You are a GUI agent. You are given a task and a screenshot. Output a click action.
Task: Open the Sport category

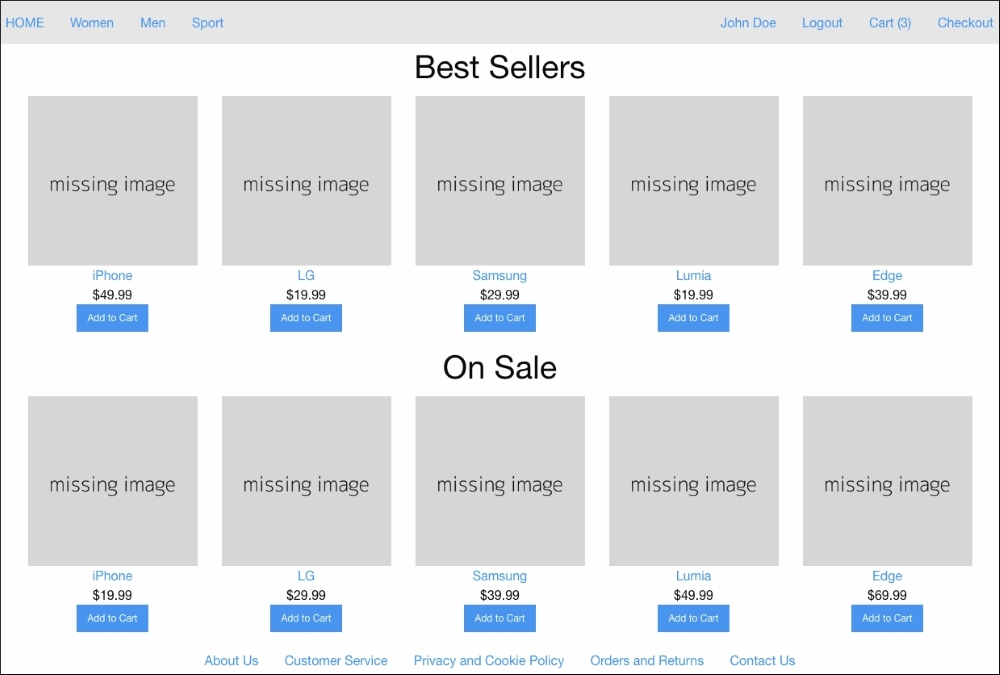208,23
